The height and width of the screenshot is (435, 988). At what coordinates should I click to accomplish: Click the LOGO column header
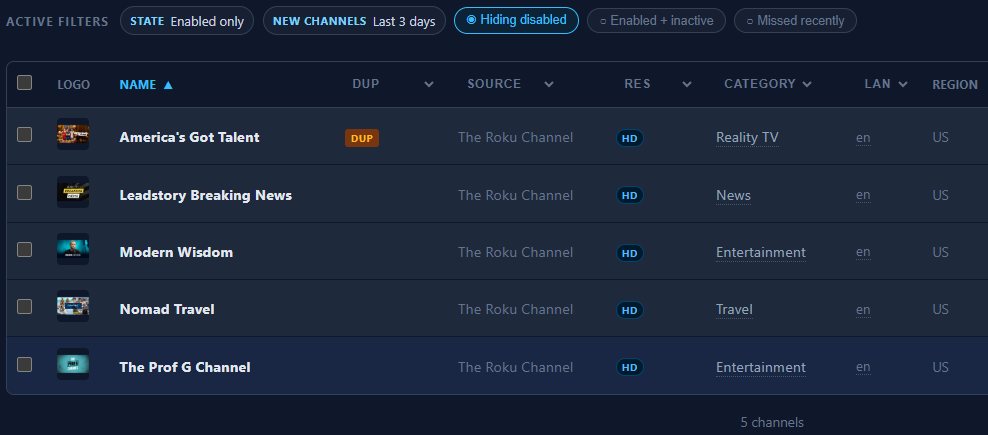click(74, 84)
